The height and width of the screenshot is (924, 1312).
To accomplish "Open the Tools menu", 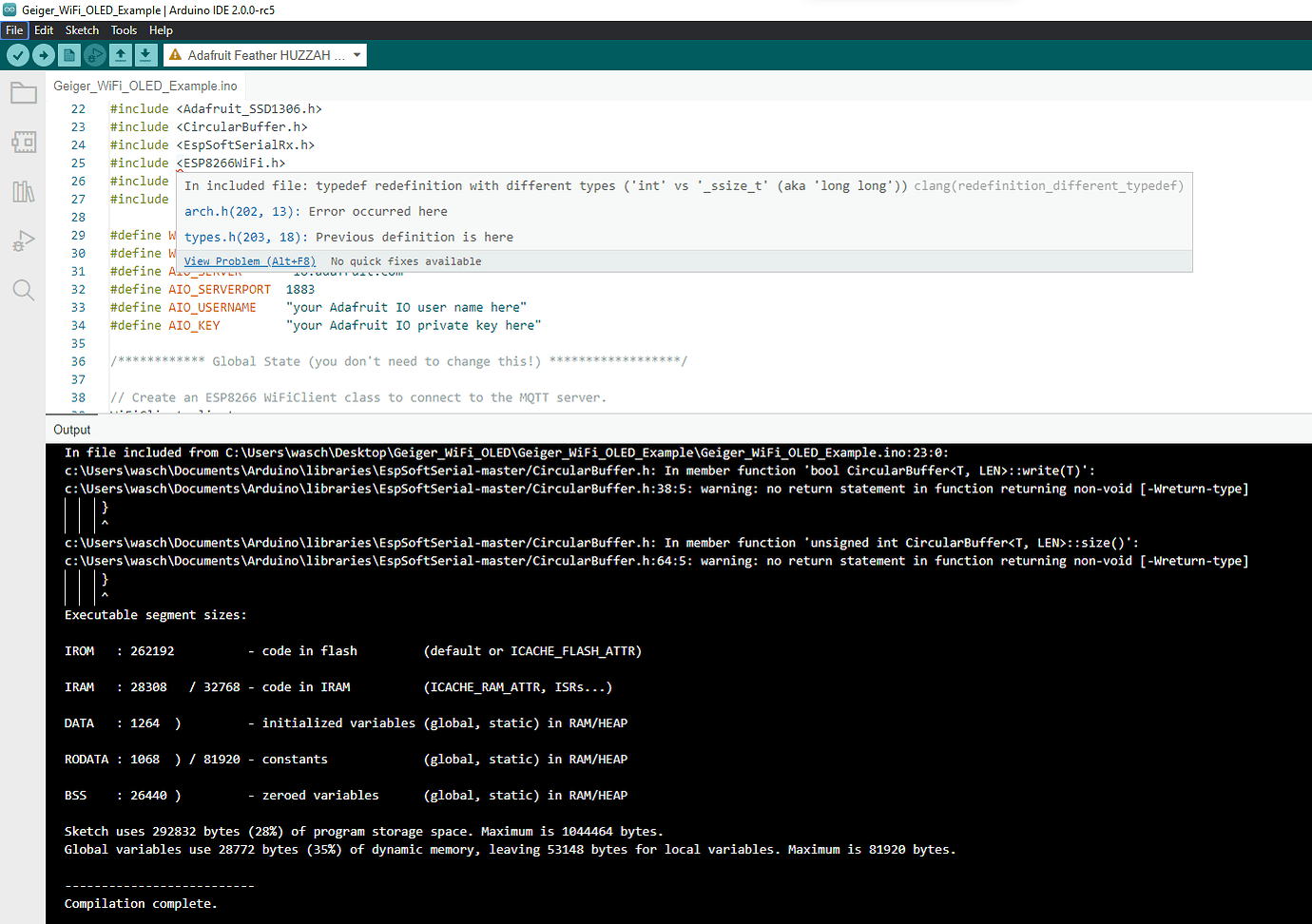I will pos(124,29).
